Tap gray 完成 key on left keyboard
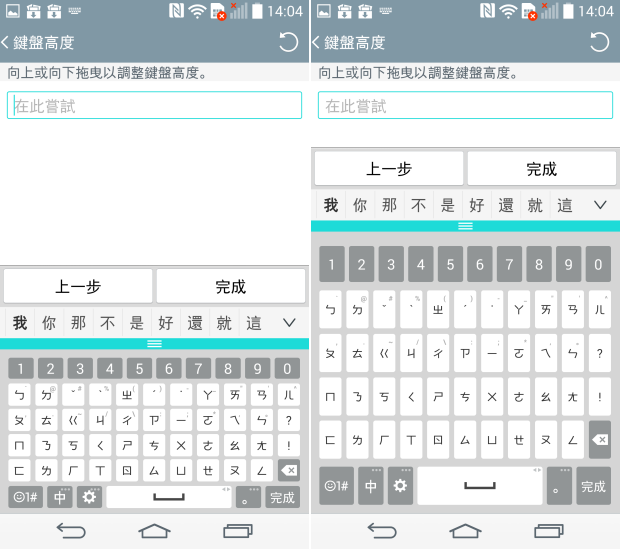The height and width of the screenshot is (549, 620). tap(282, 497)
